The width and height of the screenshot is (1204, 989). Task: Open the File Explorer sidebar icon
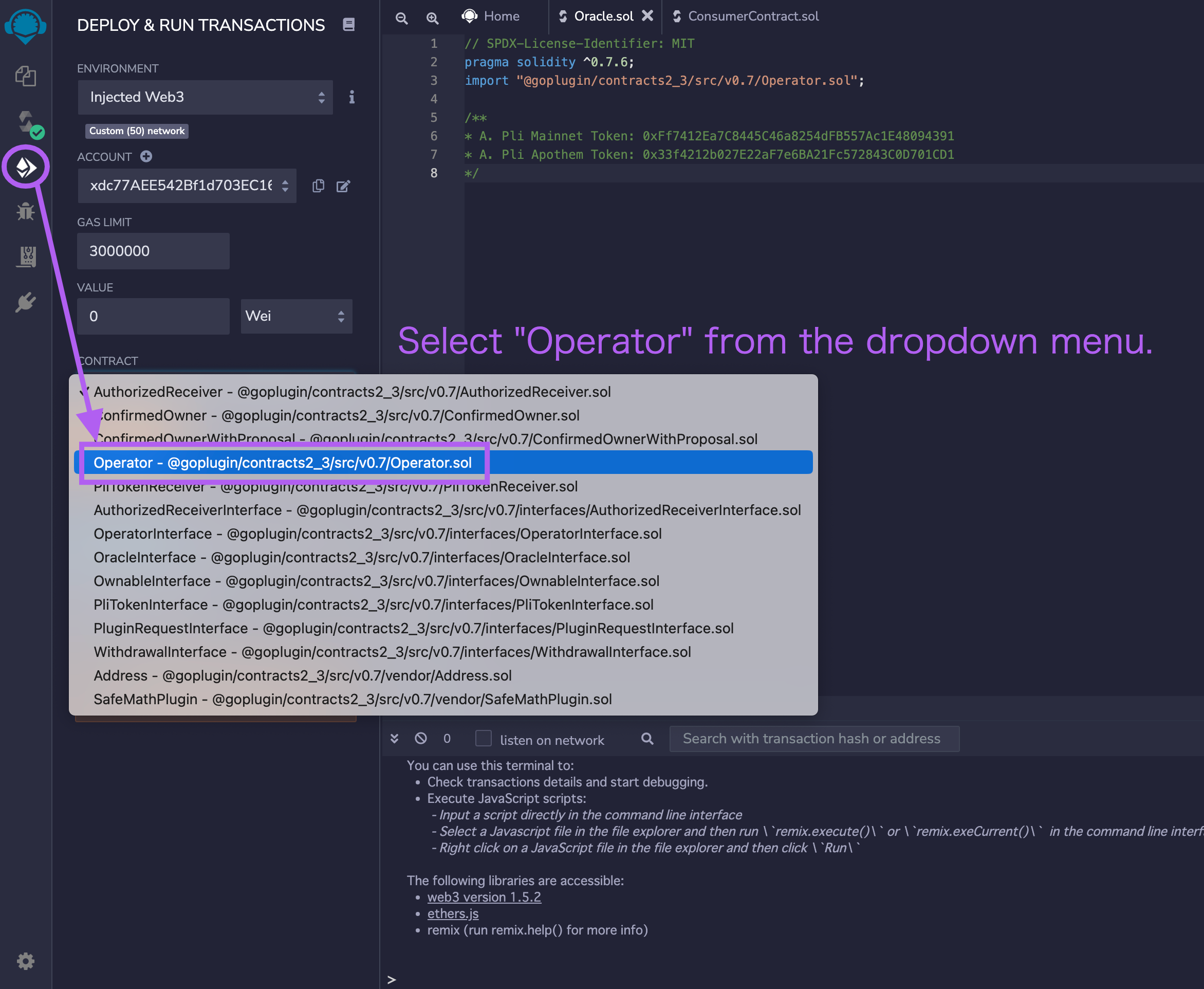coord(26,76)
